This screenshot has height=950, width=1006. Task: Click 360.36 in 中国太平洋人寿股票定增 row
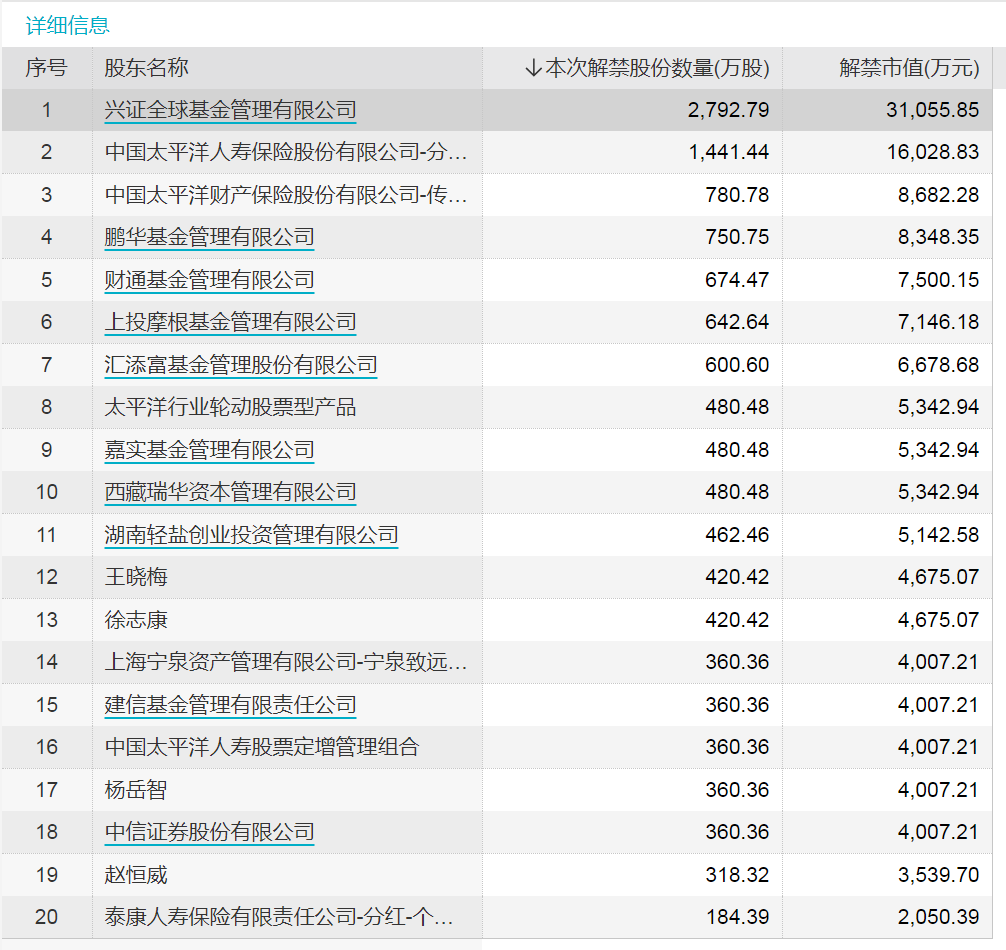pos(737,747)
